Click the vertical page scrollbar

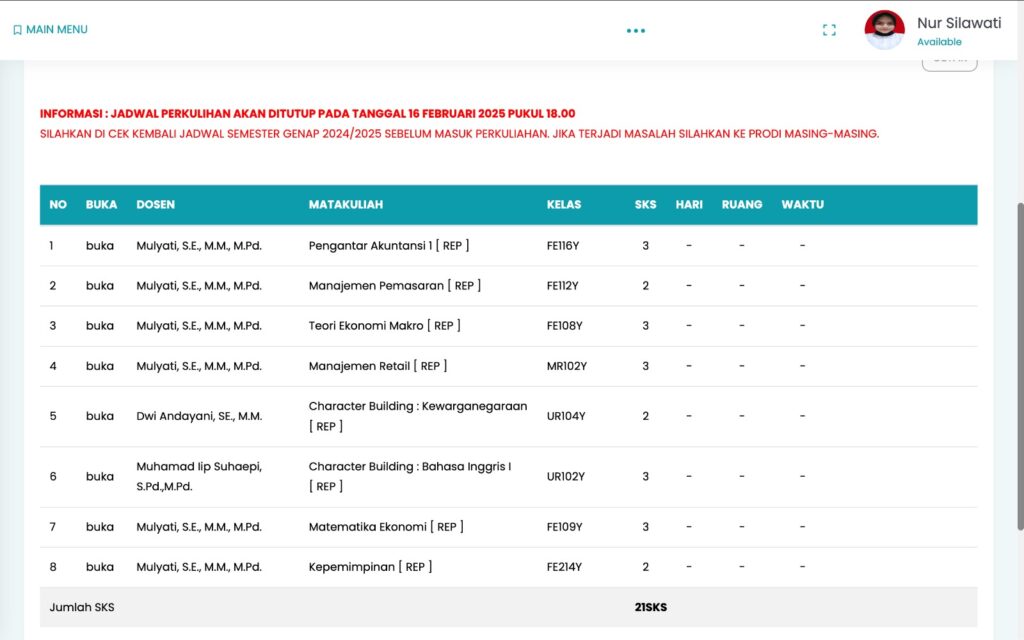point(1020,366)
